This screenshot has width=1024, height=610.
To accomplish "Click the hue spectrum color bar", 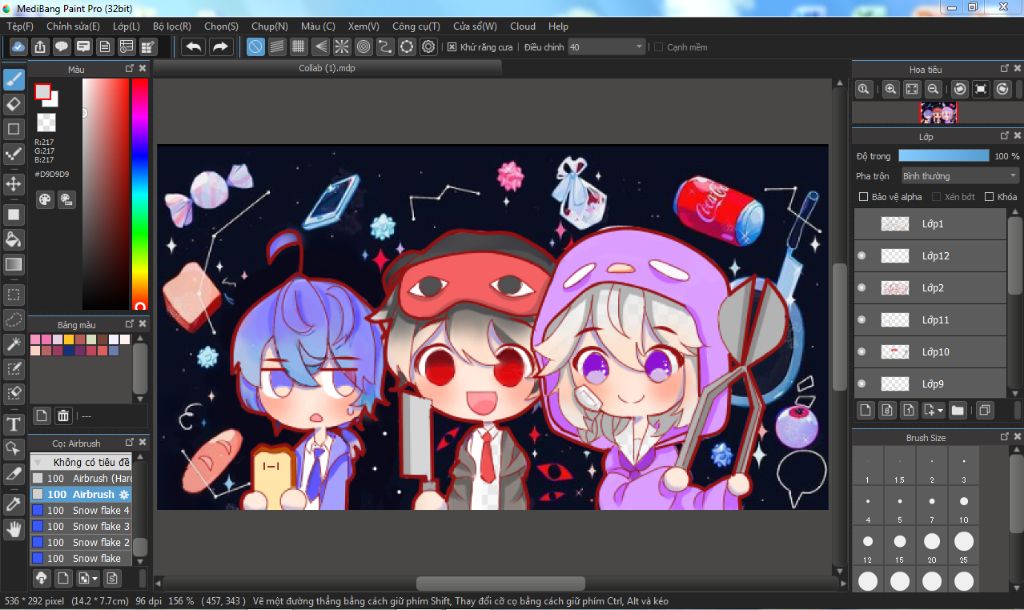I will tap(140, 194).
